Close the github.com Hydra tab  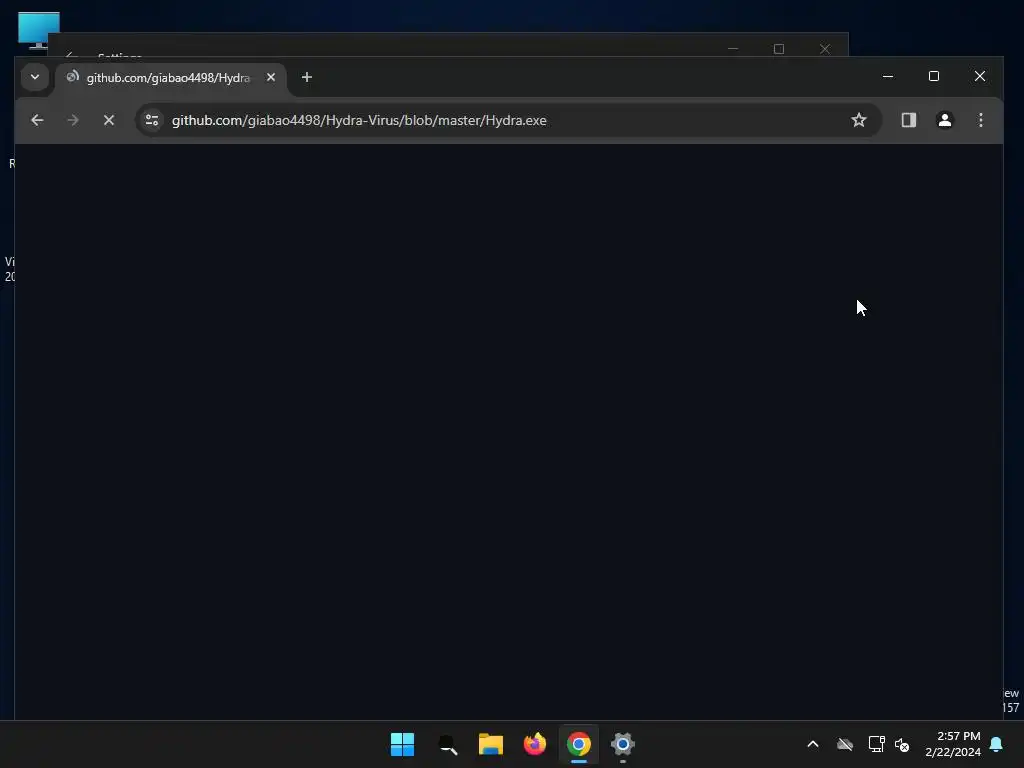(271, 77)
